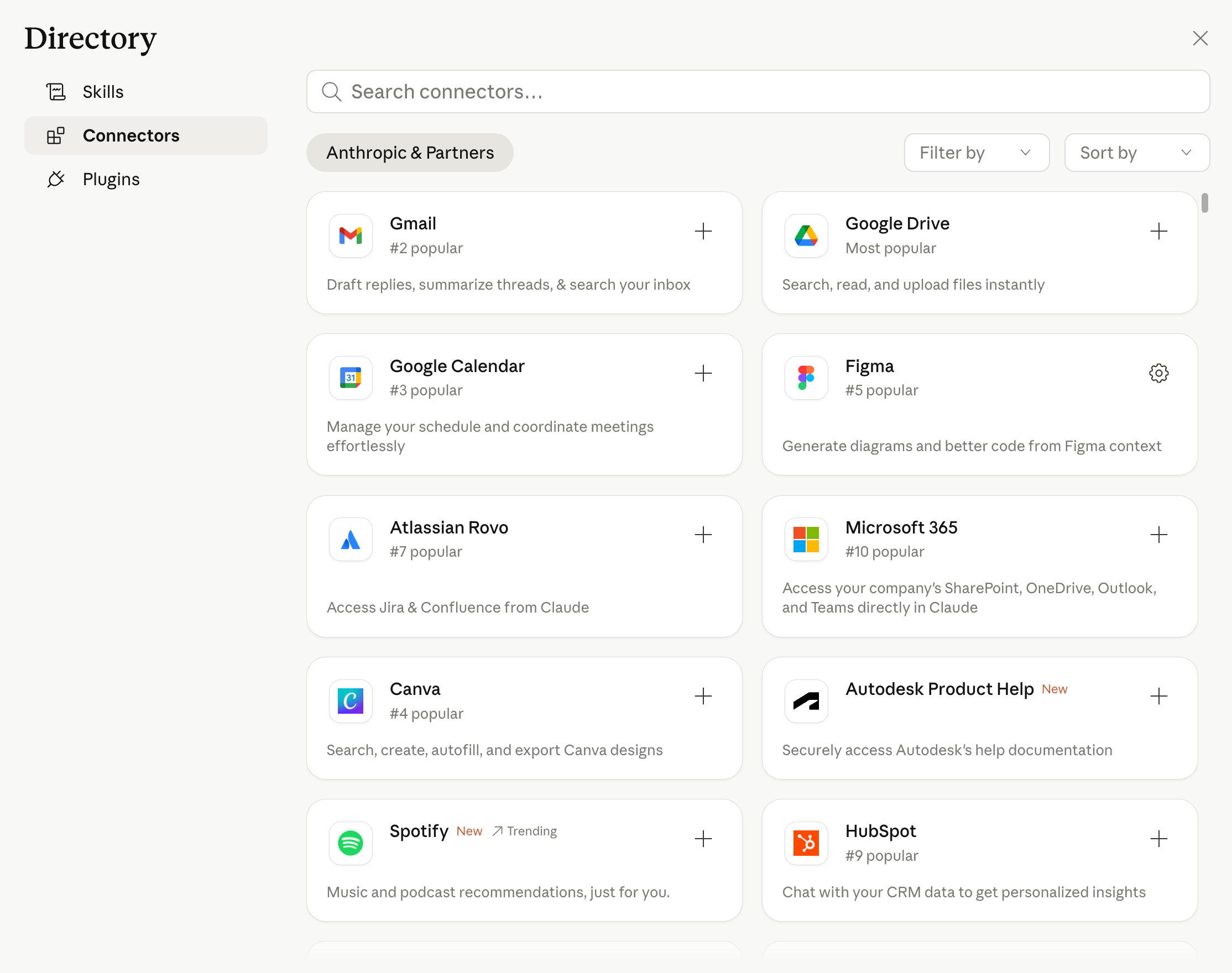The image size is (1232, 973).
Task: Toggle the Anthropic & Partners filter chip
Action: pyautogui.click(x=410, y=153)
